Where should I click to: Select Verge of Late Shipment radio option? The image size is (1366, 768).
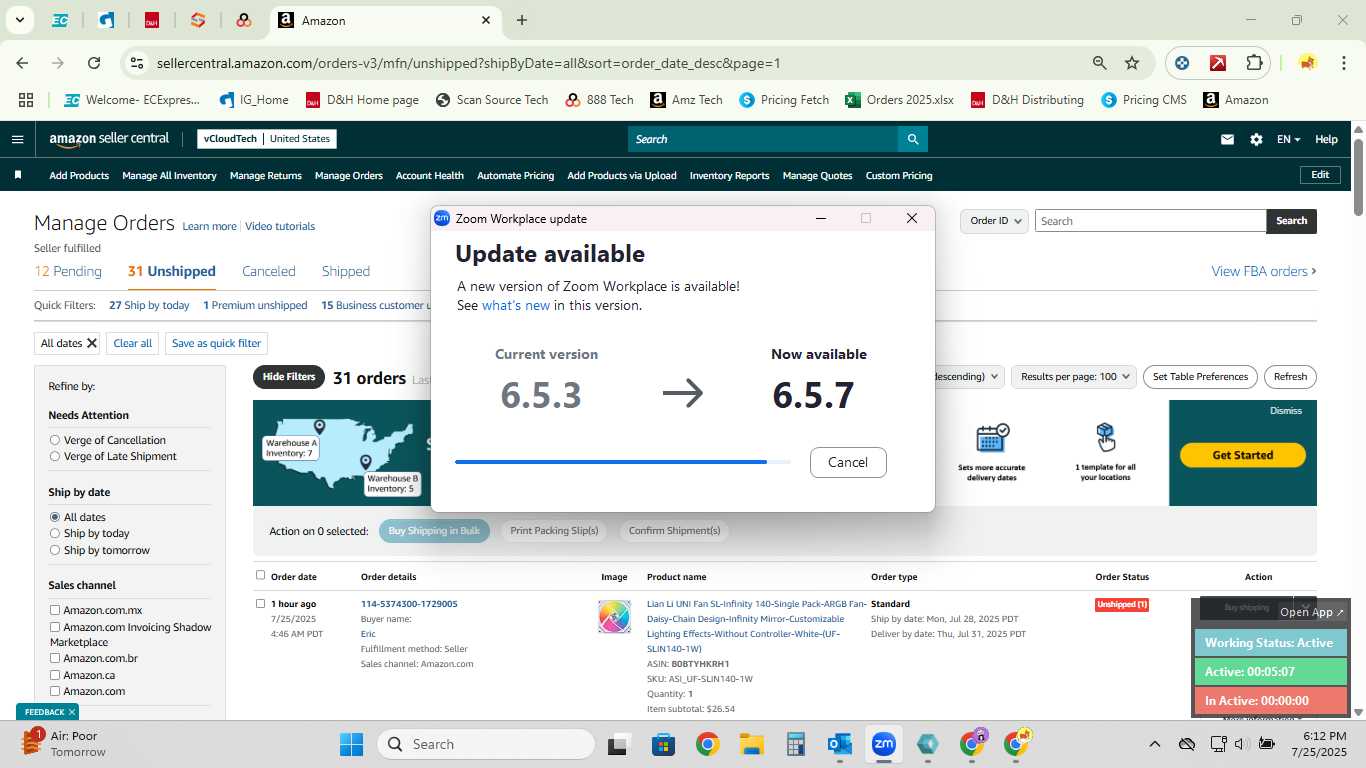(55, 456)
